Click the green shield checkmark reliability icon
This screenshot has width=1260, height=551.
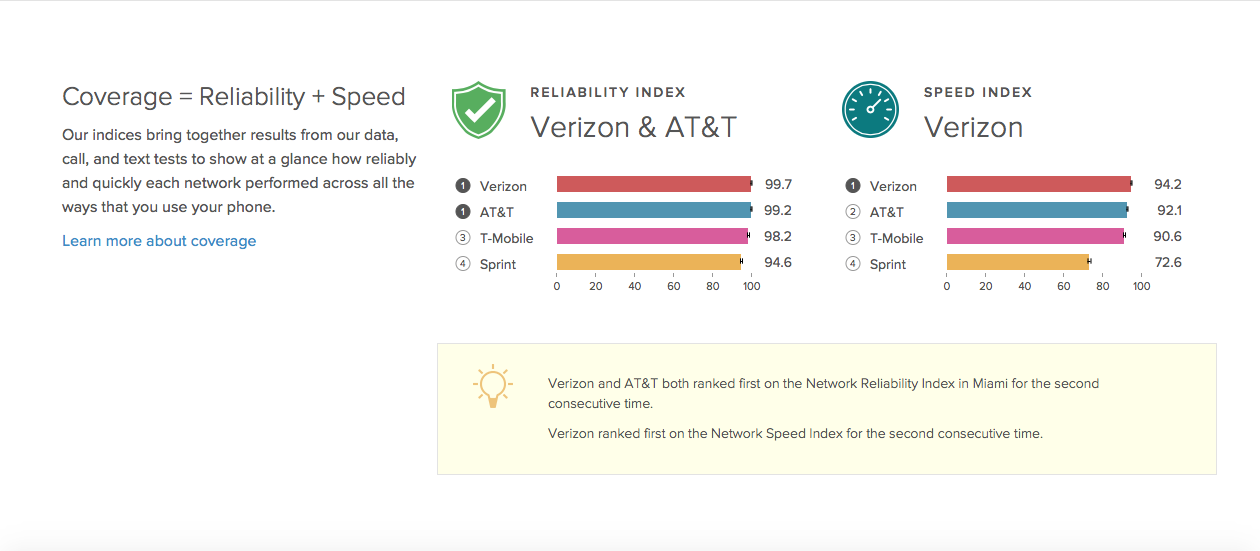click(x=480, y=110)
